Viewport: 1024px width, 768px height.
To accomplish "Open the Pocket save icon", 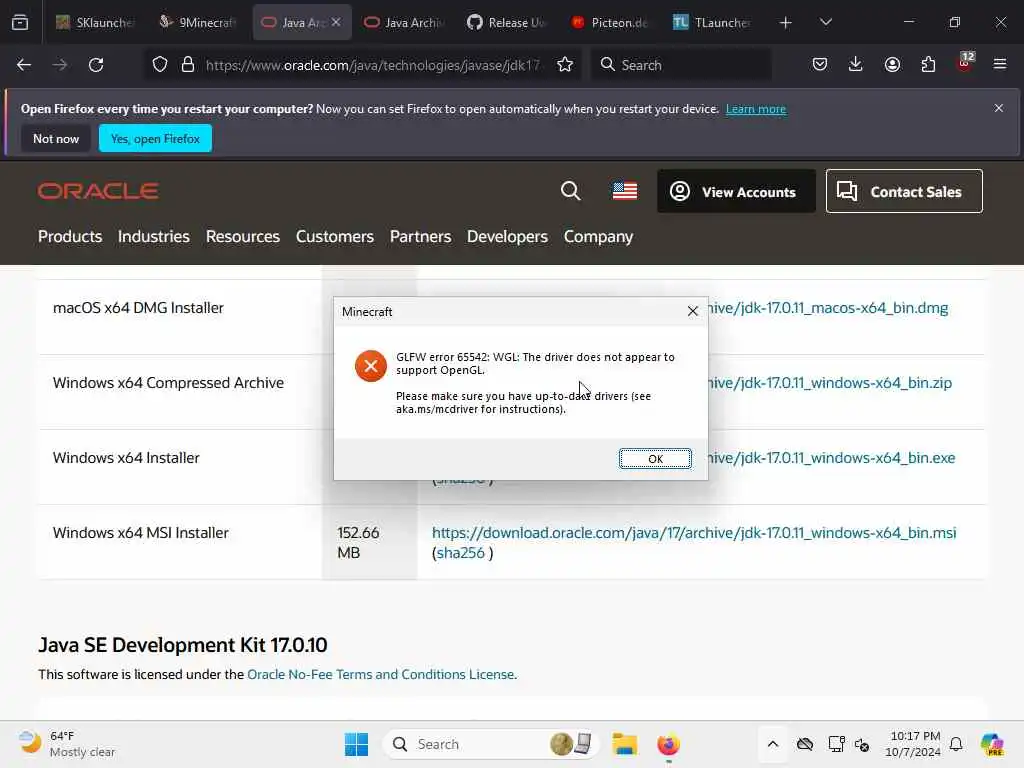I will click(x=820, y=65).
